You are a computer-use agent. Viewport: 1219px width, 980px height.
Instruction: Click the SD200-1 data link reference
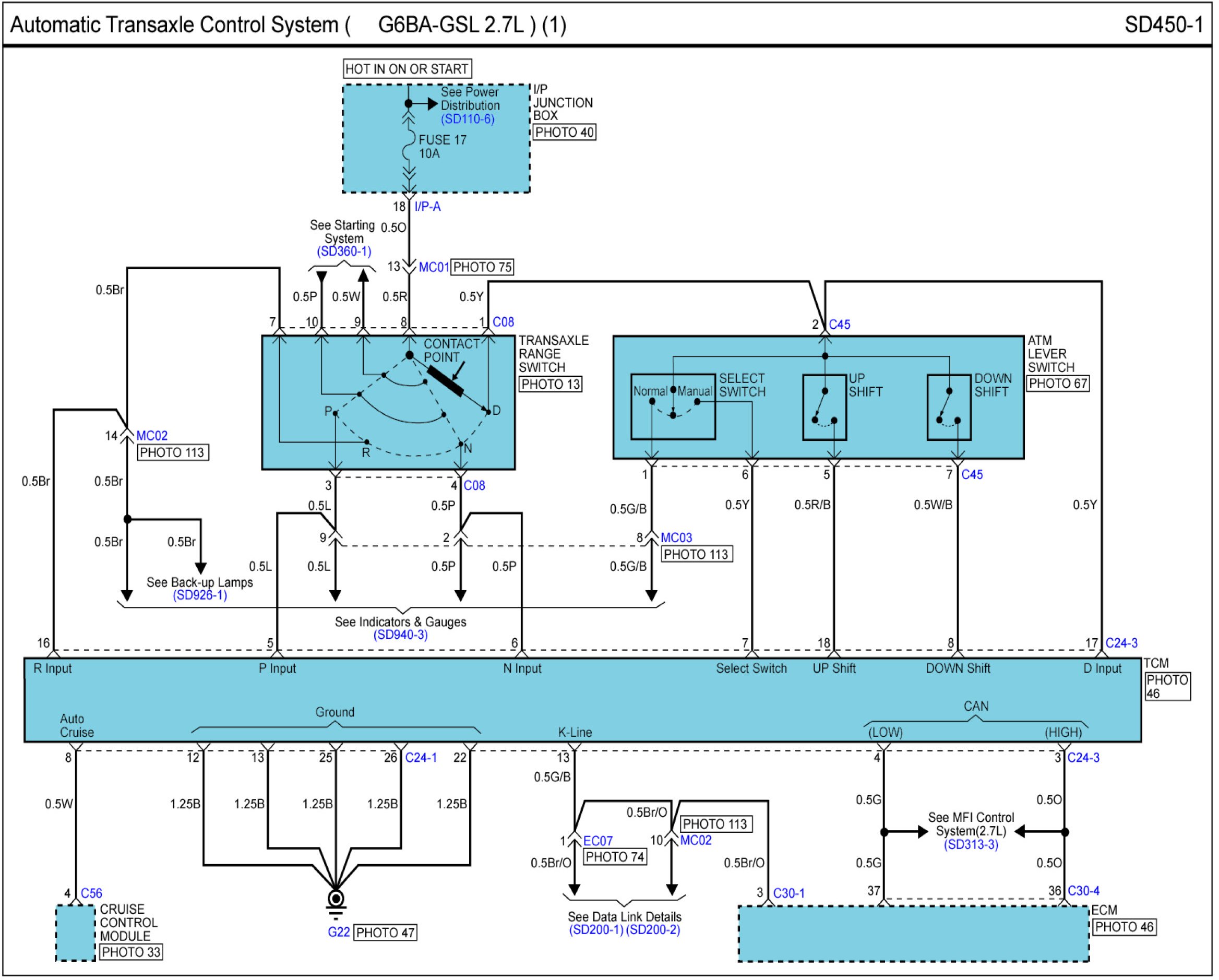[596, 930]
